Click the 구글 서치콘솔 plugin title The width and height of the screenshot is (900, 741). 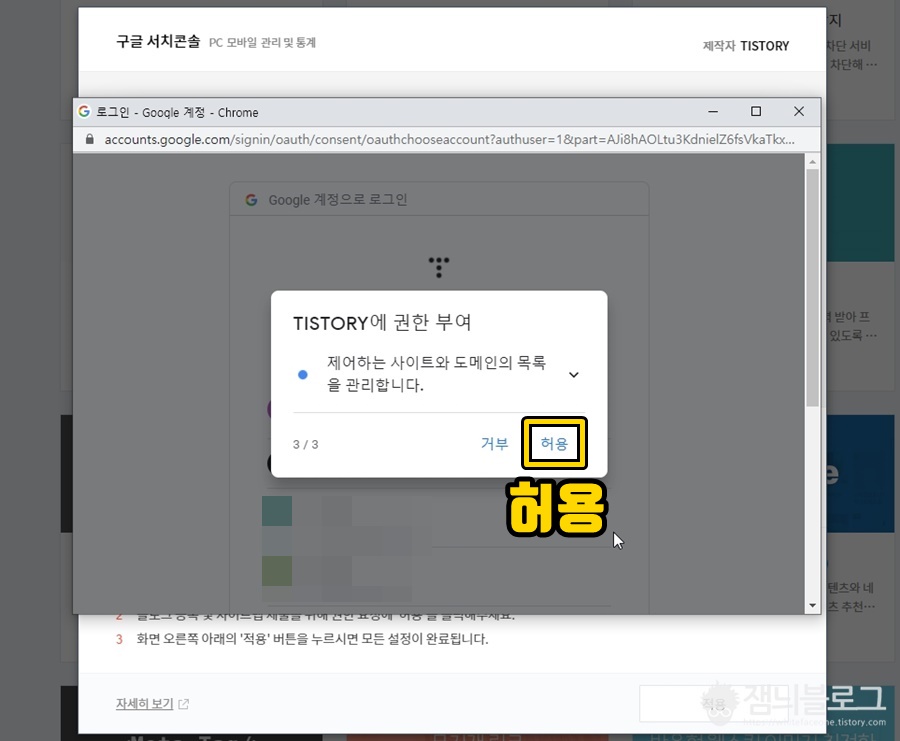(x=158, y=41)
